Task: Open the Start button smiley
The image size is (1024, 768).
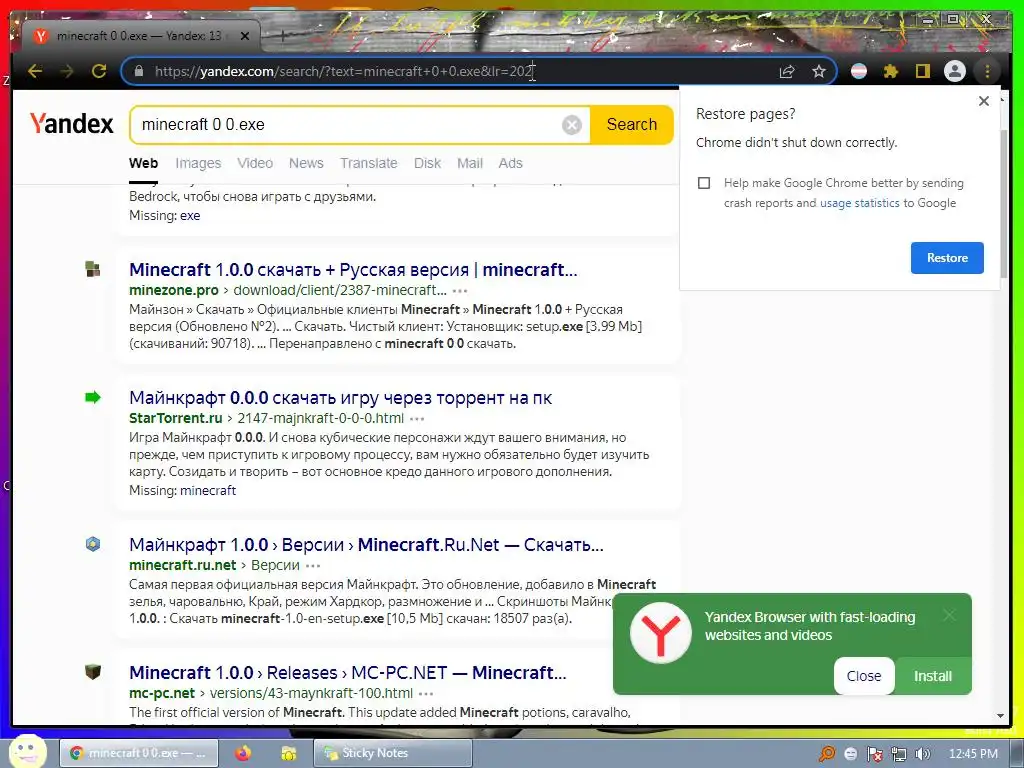Action: (x=27, y=752)
